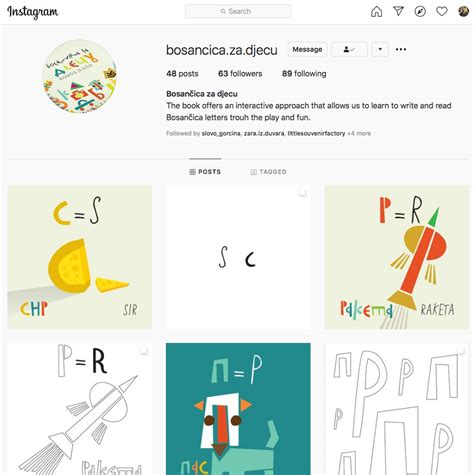This screenshot has height=475, width=474.
Task: Open the 89 following list
Action: point(304,74)
